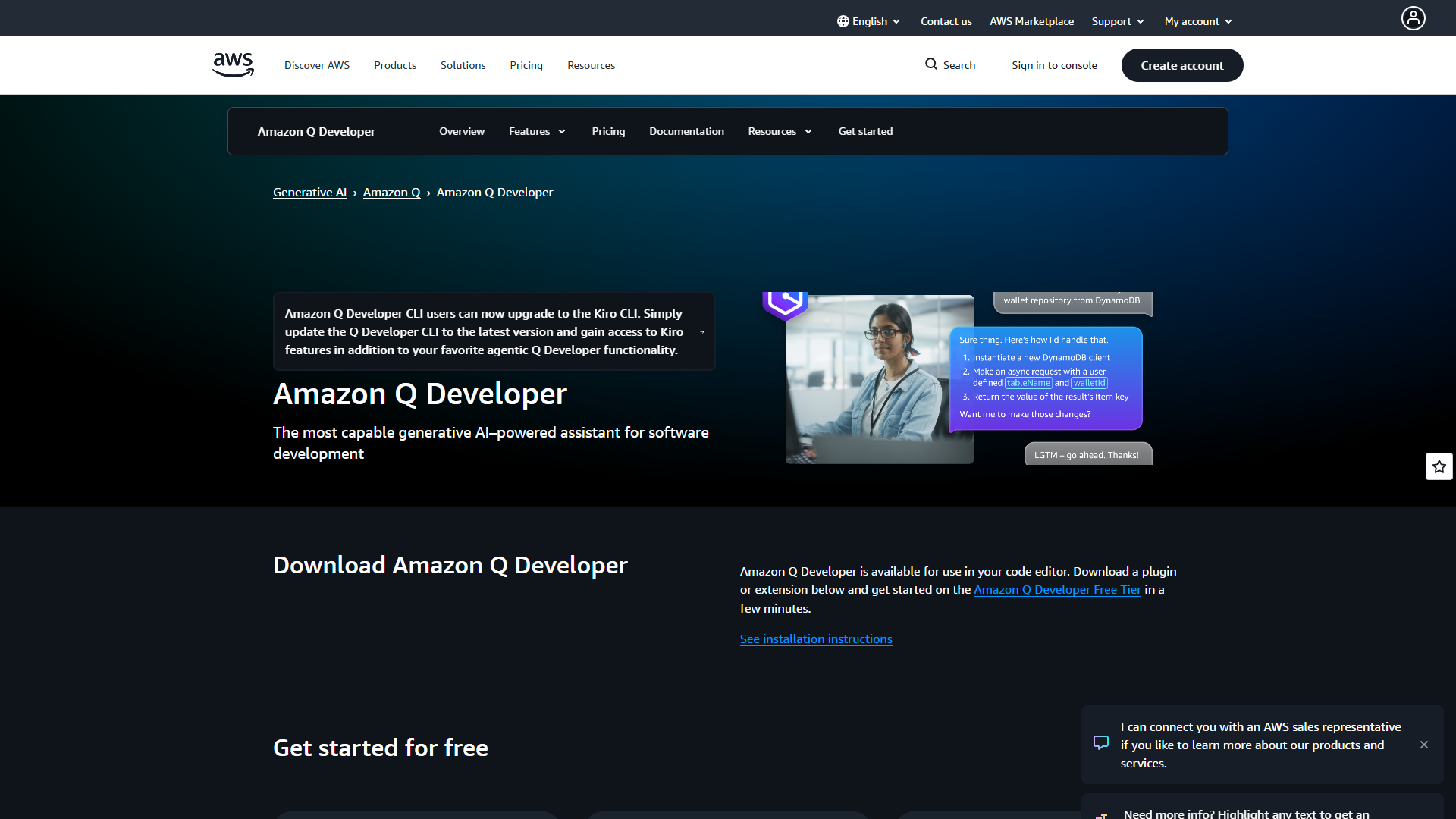Open the Products menu

pyautogui.click(x=394, y=65)
